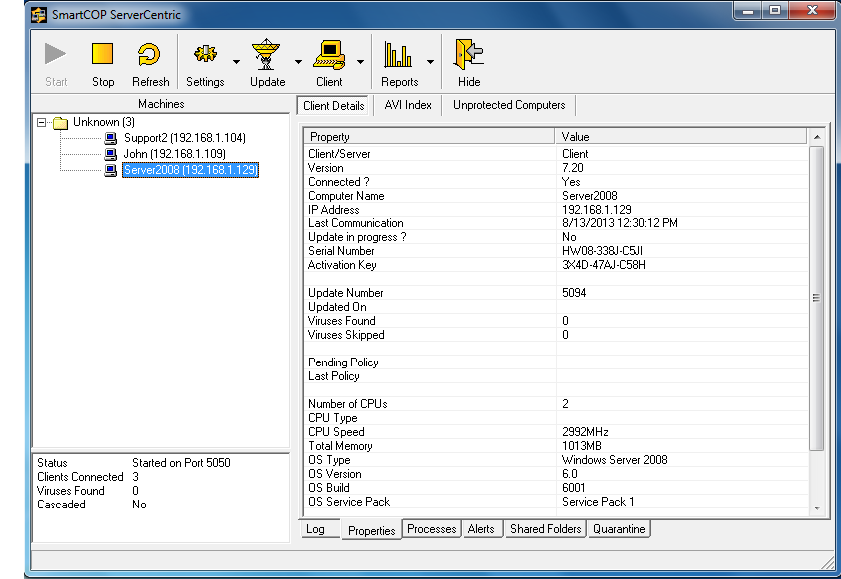
Task: Click the SmartCOP ServerCentric title bar icon
Action: pos(39,14)
